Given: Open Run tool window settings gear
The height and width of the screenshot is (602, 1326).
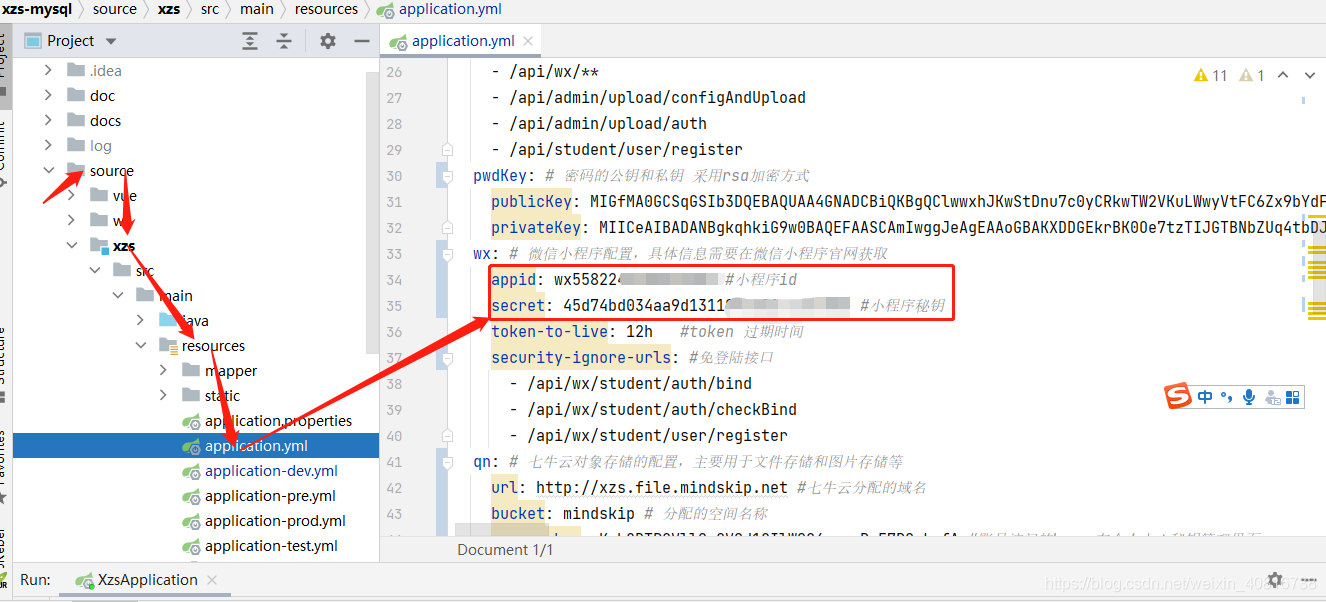Looking at the screenshot, I should [1274, 579].
